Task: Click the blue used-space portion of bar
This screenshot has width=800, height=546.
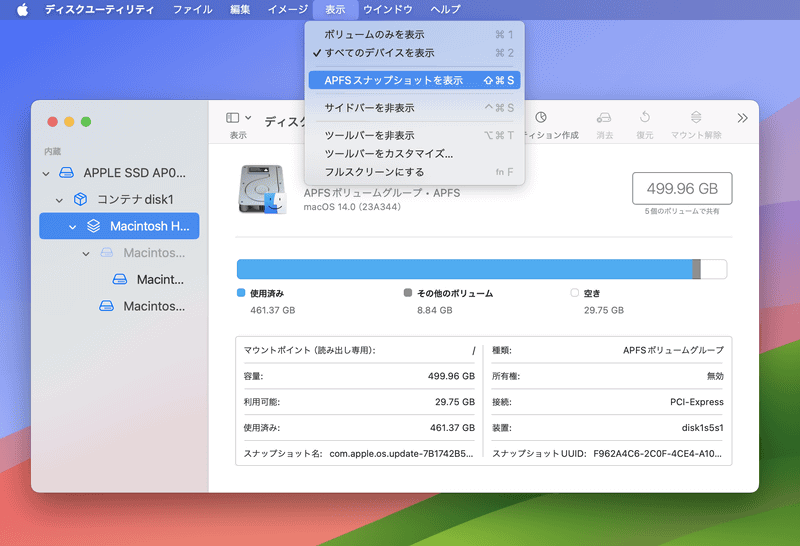Action: [464, 269]
